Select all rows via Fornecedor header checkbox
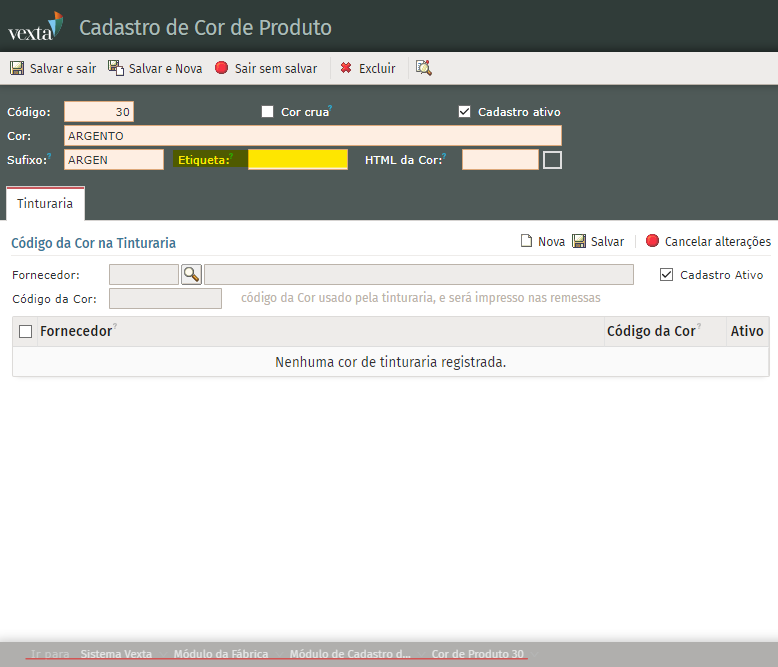 (26, 332)
